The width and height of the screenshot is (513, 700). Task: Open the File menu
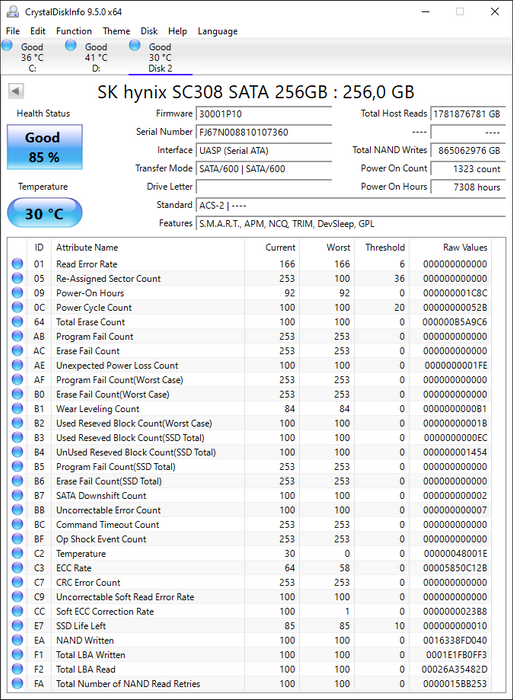coord(13,31)
